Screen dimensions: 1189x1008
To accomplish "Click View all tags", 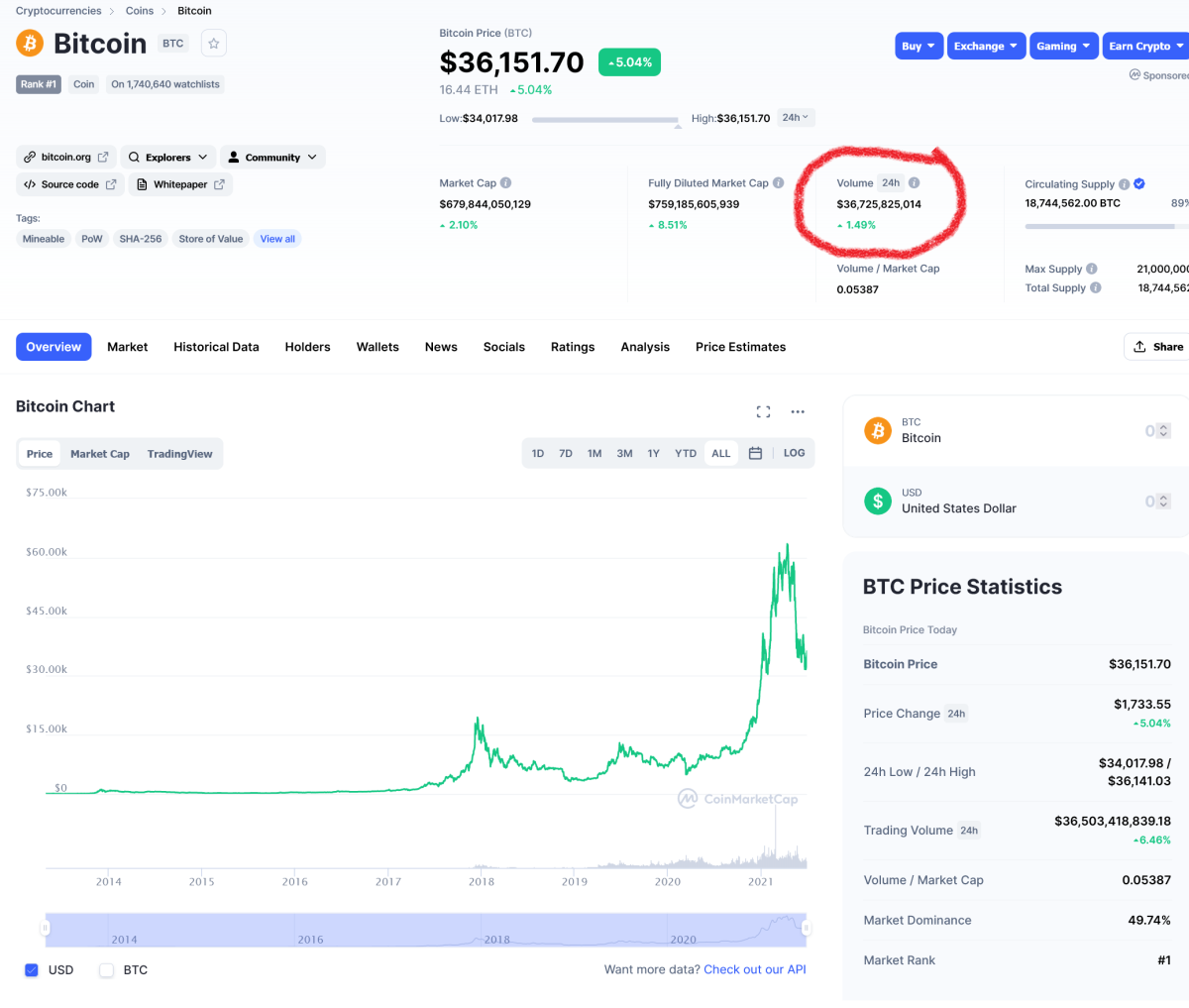I will (x=277, y=239).
